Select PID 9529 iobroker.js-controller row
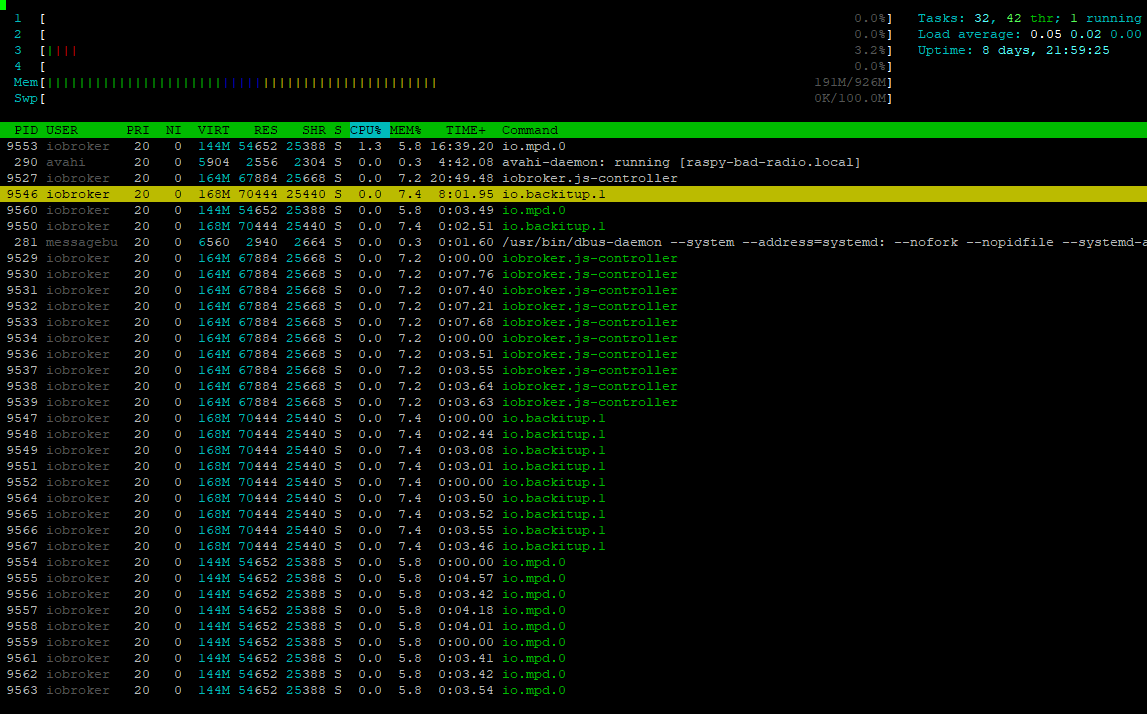 coord(574,258)
